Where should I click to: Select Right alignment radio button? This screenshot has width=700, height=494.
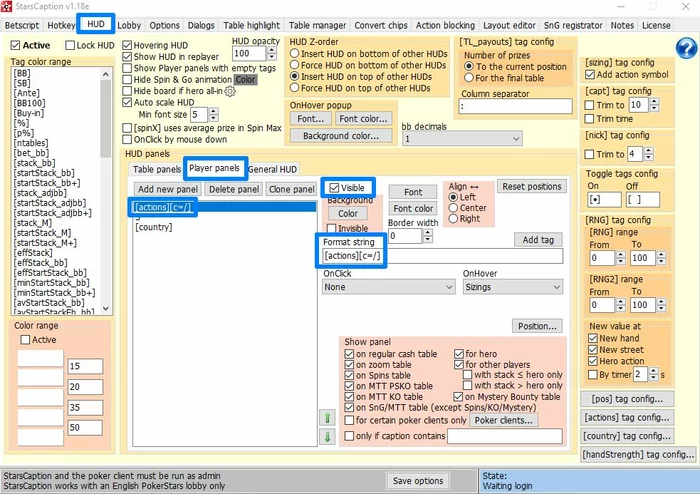click(453, 219)
